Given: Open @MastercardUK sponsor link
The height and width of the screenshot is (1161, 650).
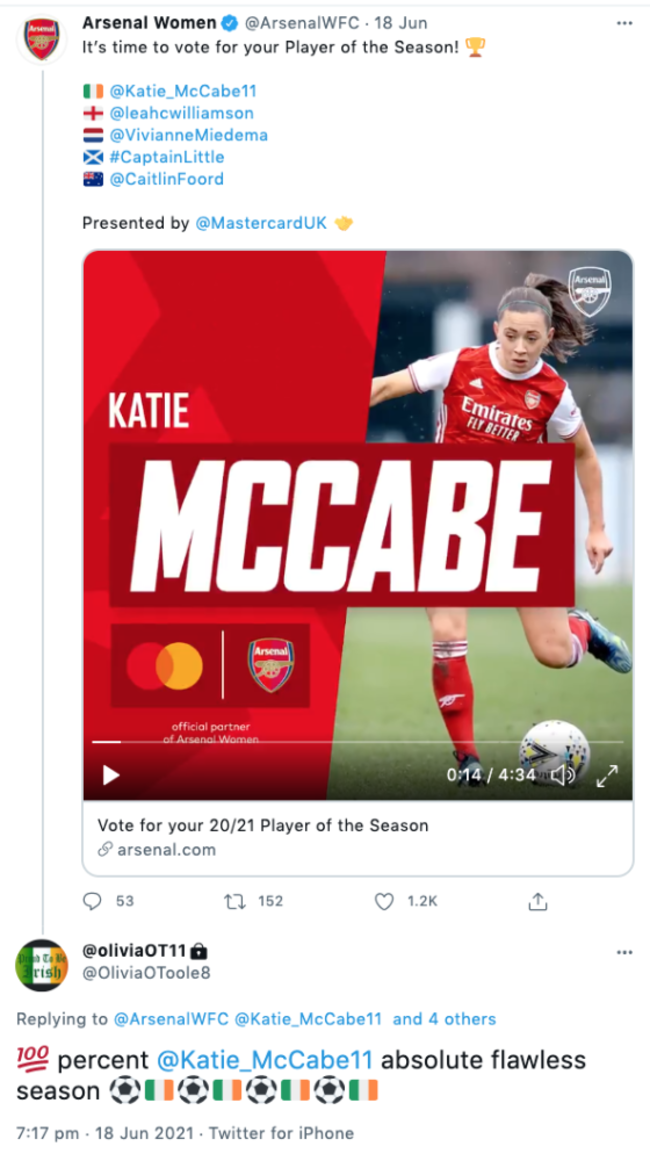Looking at the screenshot, I should coord(261,223).
